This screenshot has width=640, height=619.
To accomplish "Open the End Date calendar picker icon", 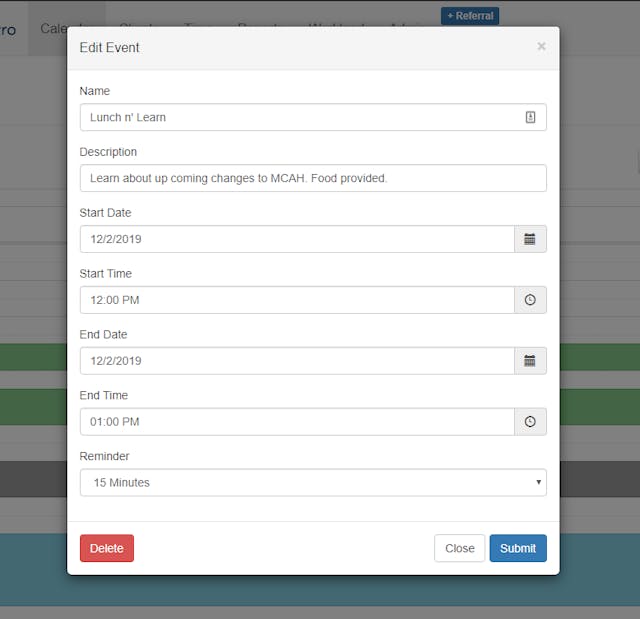I will [x=530, y=361].
